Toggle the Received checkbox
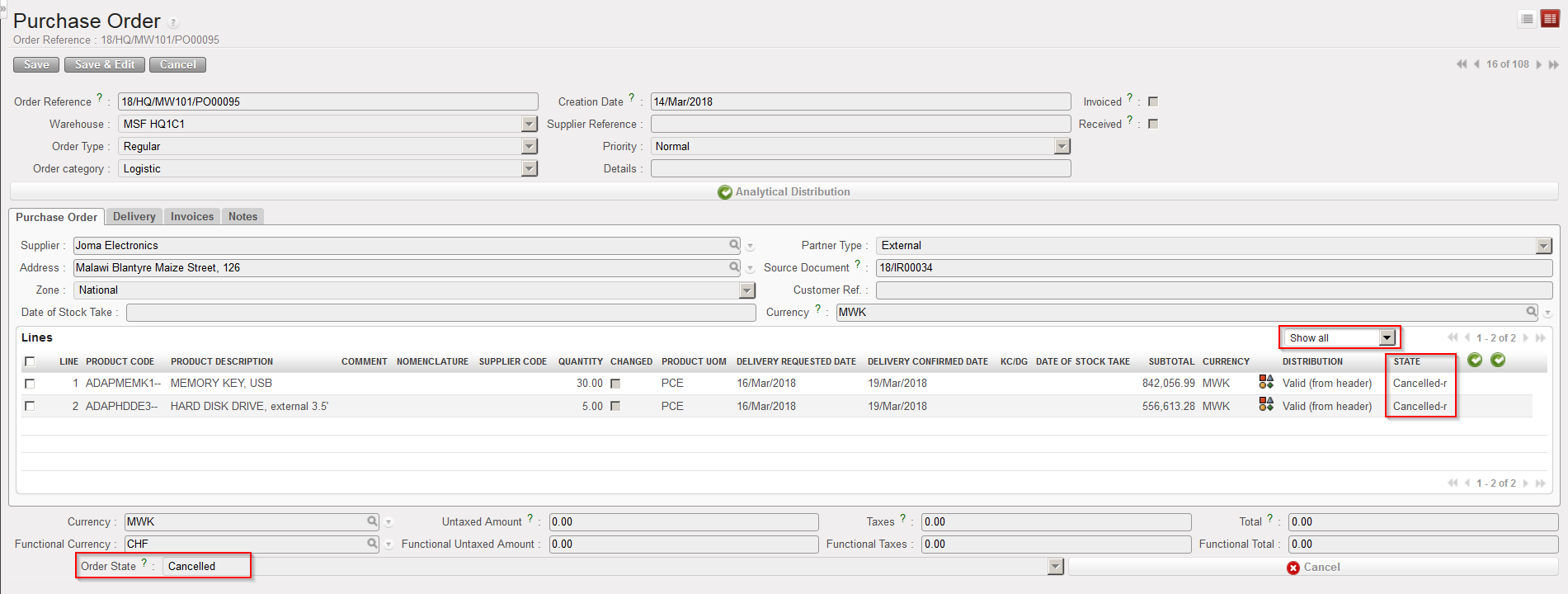The height and width of the screenshot is (594, 1568). pos(1153,124)
